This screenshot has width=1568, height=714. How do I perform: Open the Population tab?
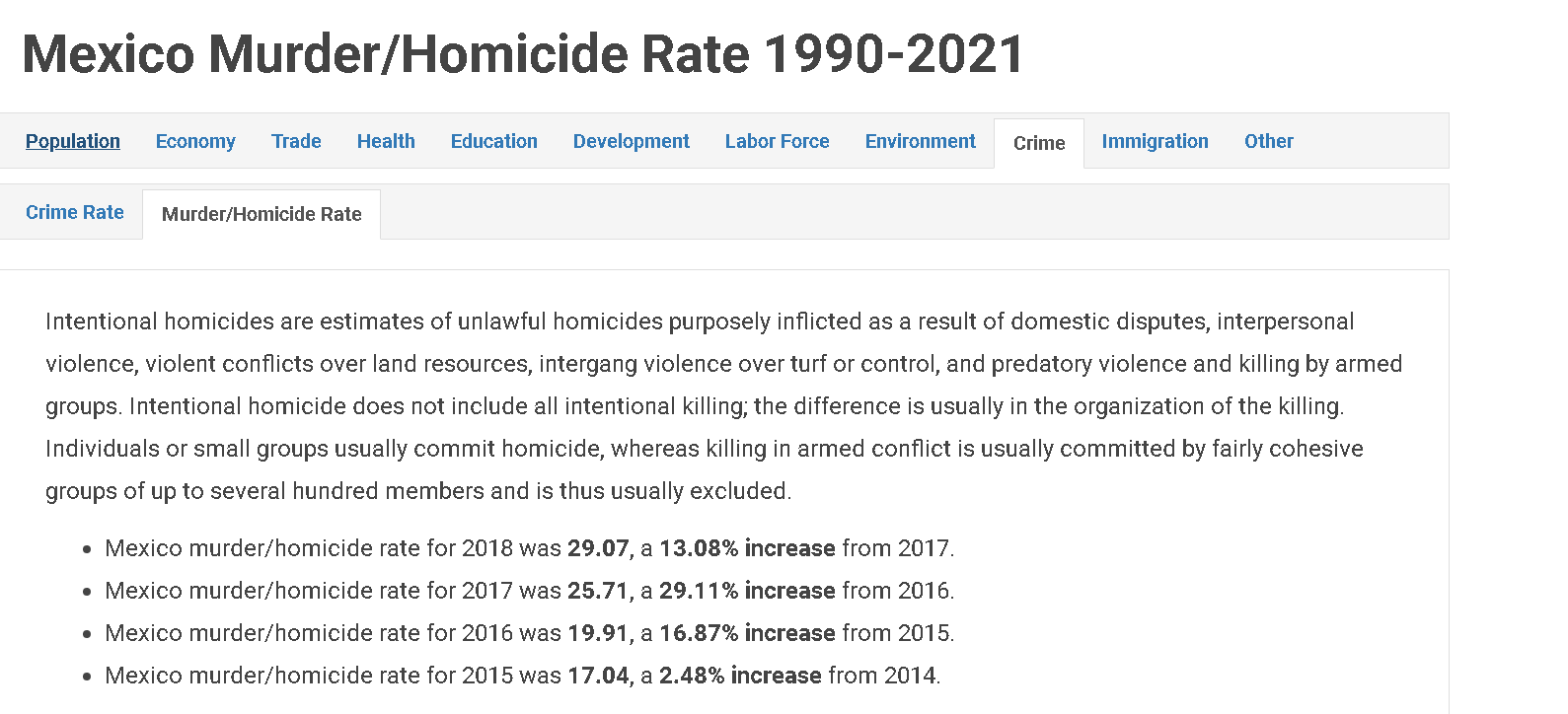pos(73,141)
